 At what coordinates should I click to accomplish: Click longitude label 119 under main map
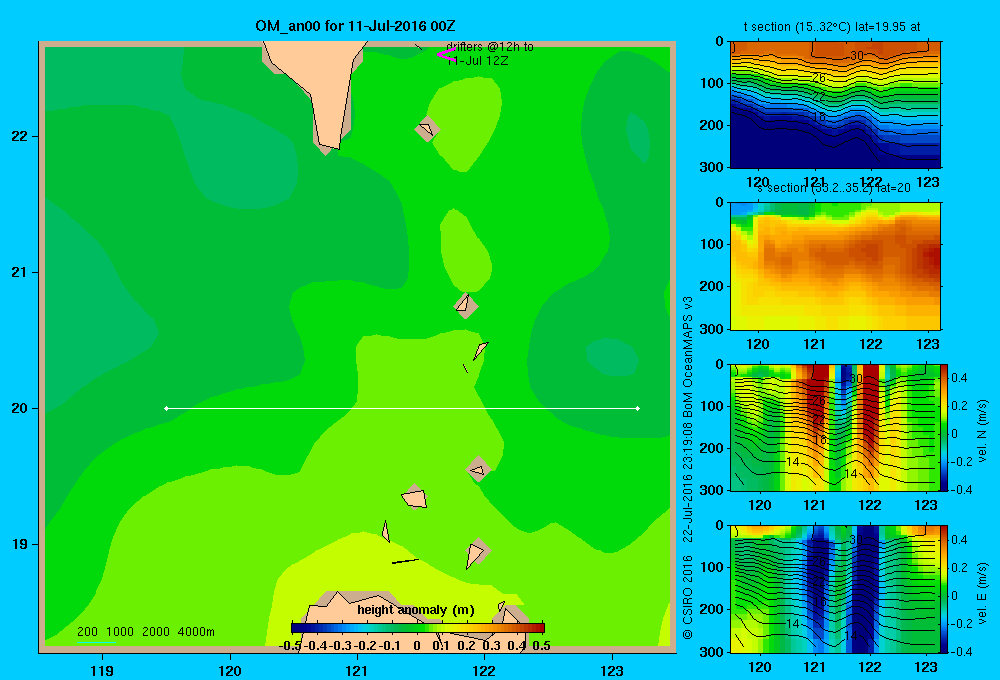102,670
